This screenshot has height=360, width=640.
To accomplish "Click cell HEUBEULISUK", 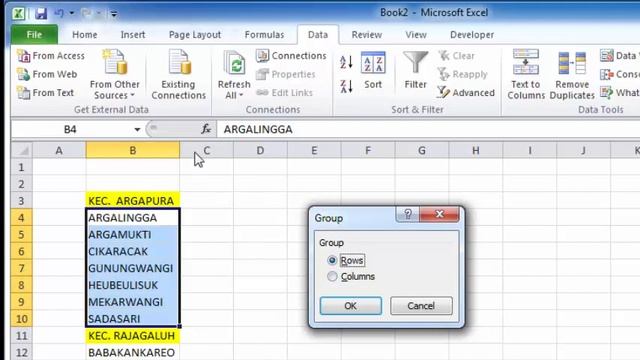I will [x=133, y=285].
